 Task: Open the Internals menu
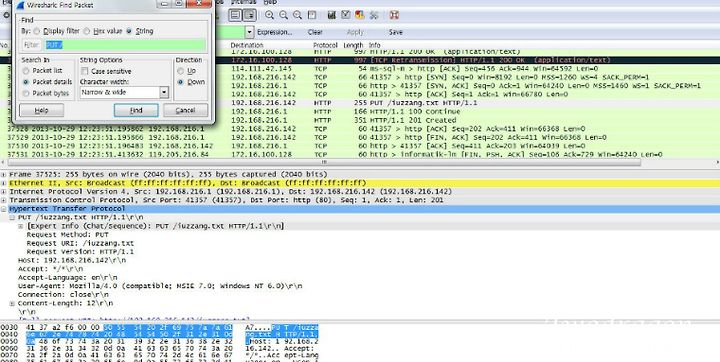[x=244, y=2]
